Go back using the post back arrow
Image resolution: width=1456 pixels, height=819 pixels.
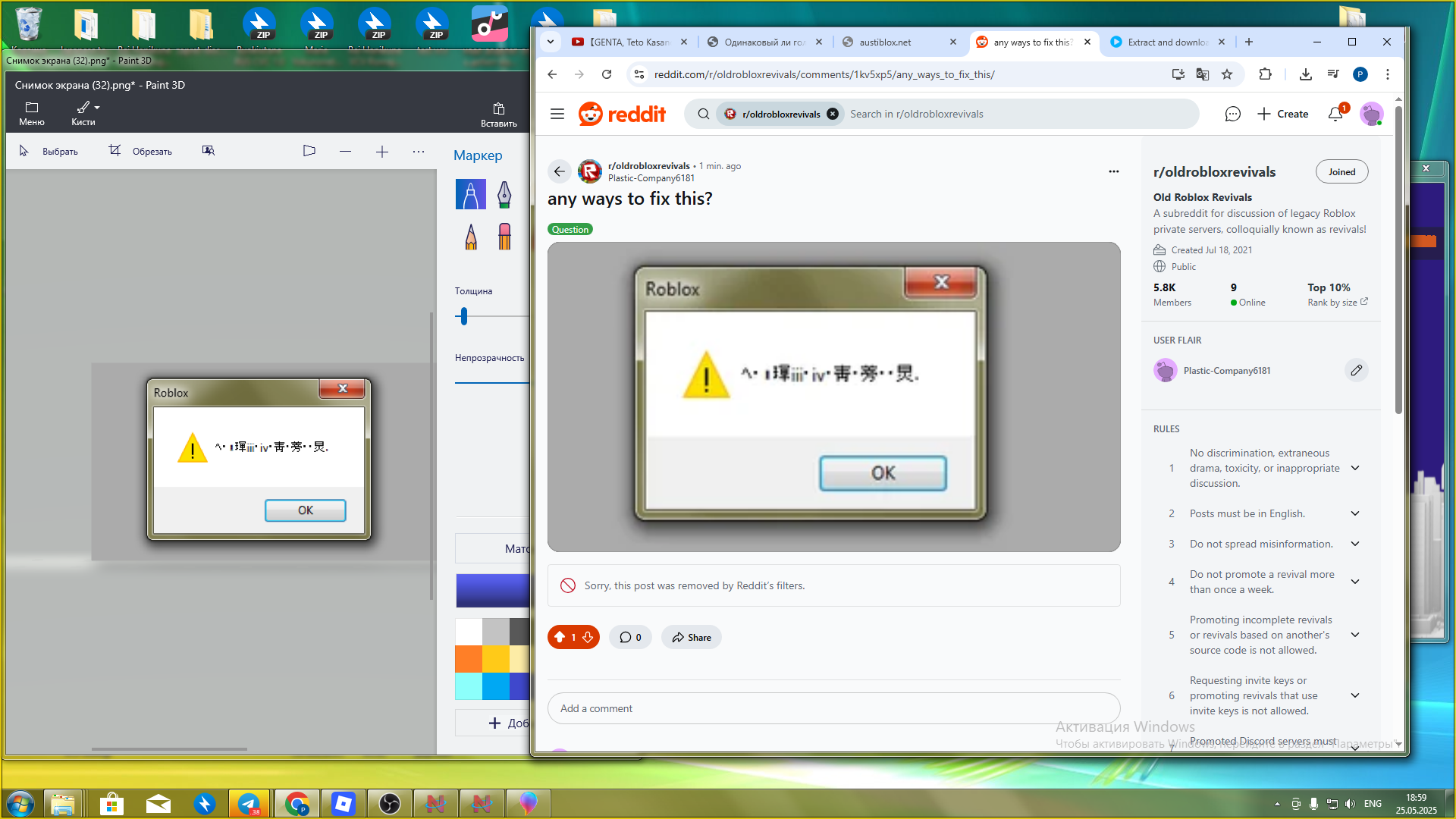pyautogui.click(x=560, y=171)
